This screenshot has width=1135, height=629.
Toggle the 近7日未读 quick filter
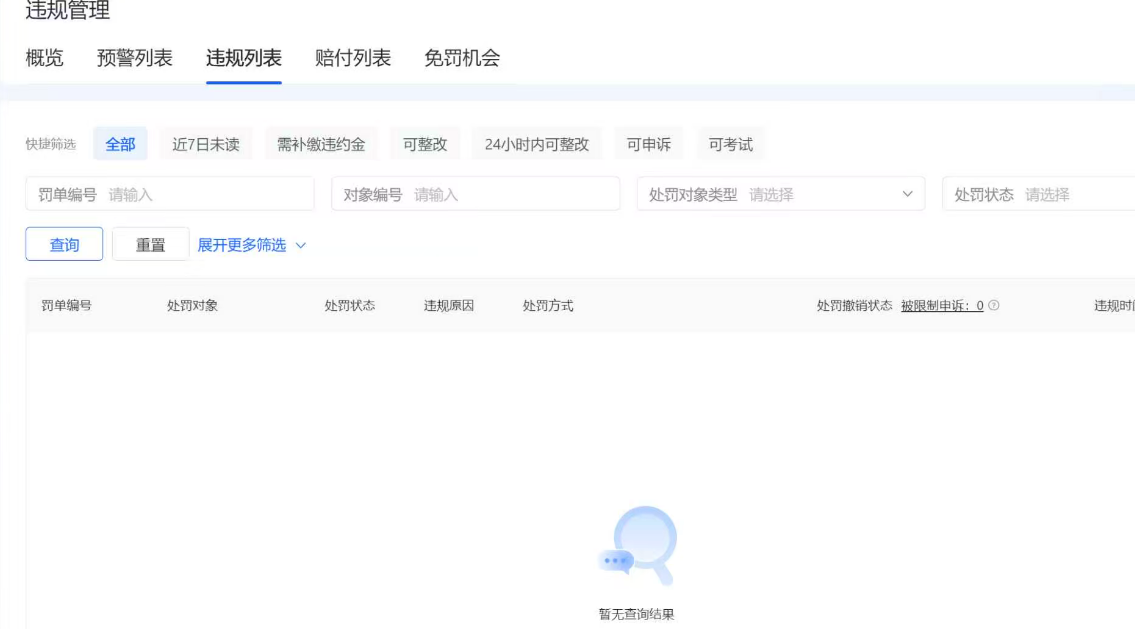[x=206, y=144]
